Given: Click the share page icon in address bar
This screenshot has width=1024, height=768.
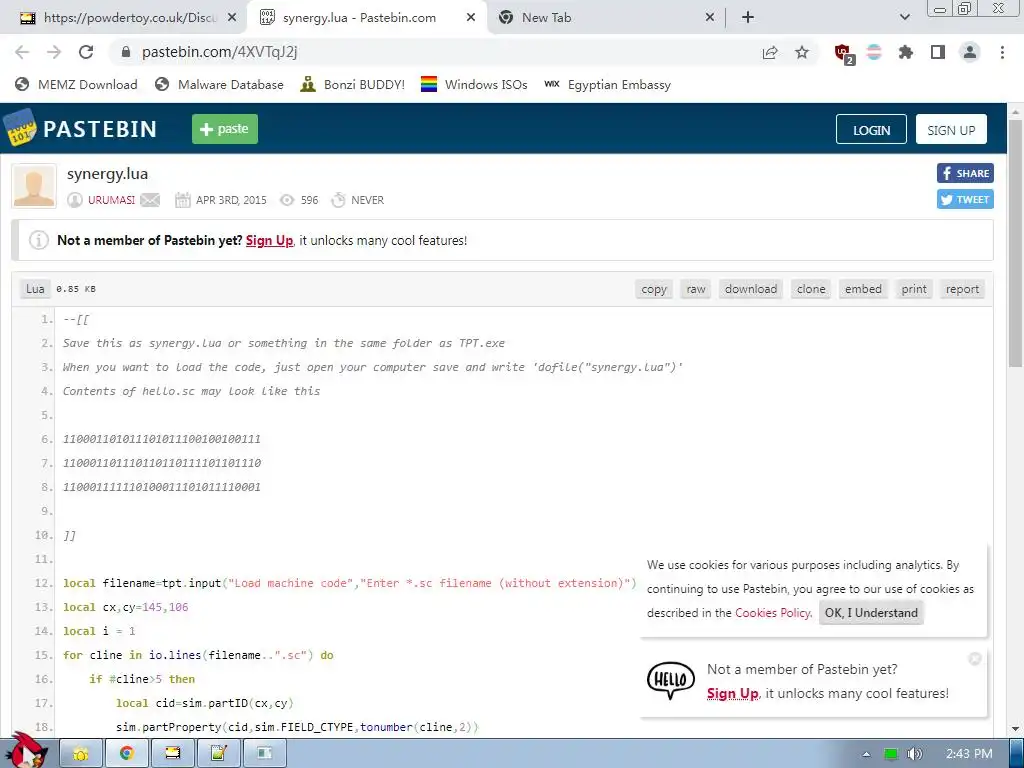Looking at the screenshot, I should coord(770,52).
